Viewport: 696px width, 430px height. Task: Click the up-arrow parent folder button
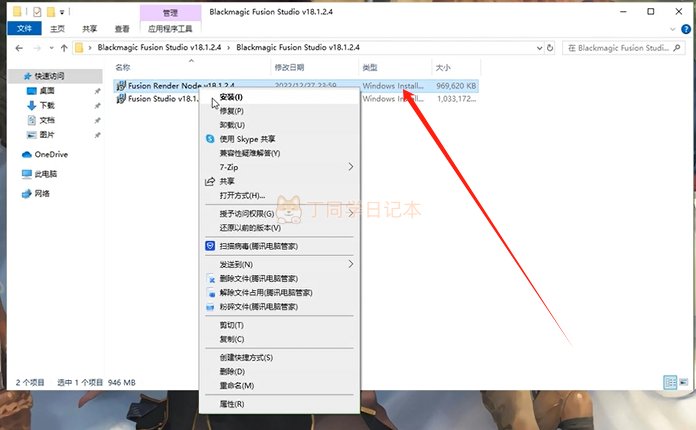(64, 48)
